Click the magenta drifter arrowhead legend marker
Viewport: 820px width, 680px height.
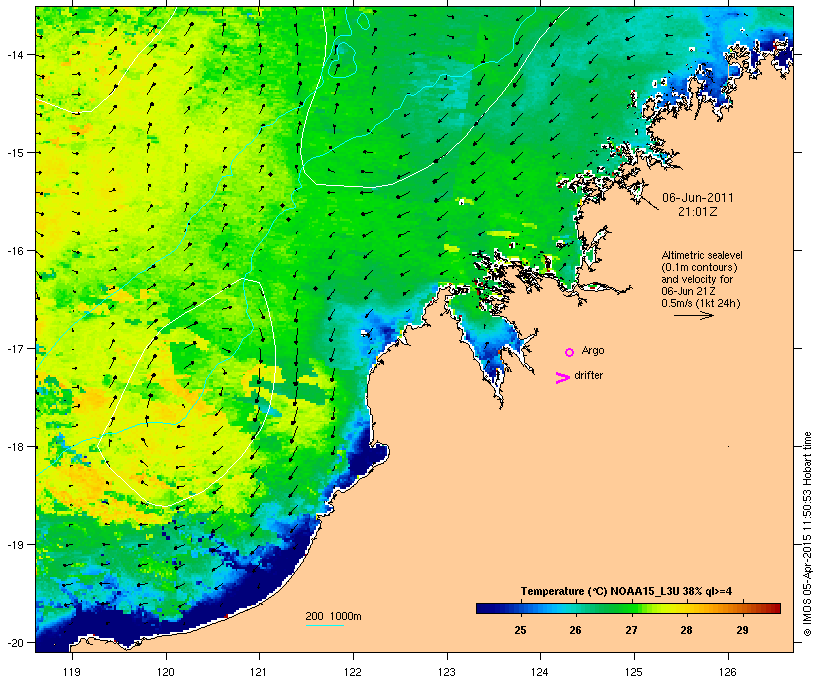coord(562,378)
